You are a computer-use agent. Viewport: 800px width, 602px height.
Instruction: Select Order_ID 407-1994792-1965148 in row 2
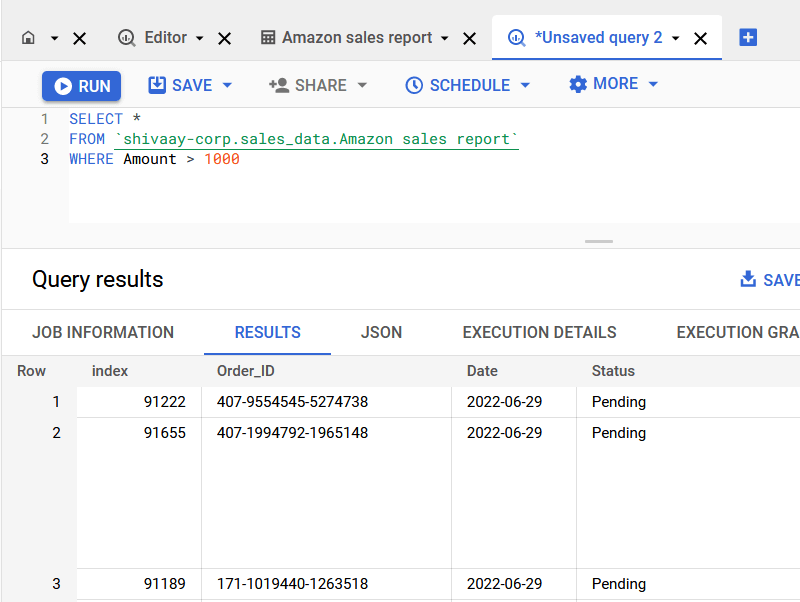click(294, 433)
